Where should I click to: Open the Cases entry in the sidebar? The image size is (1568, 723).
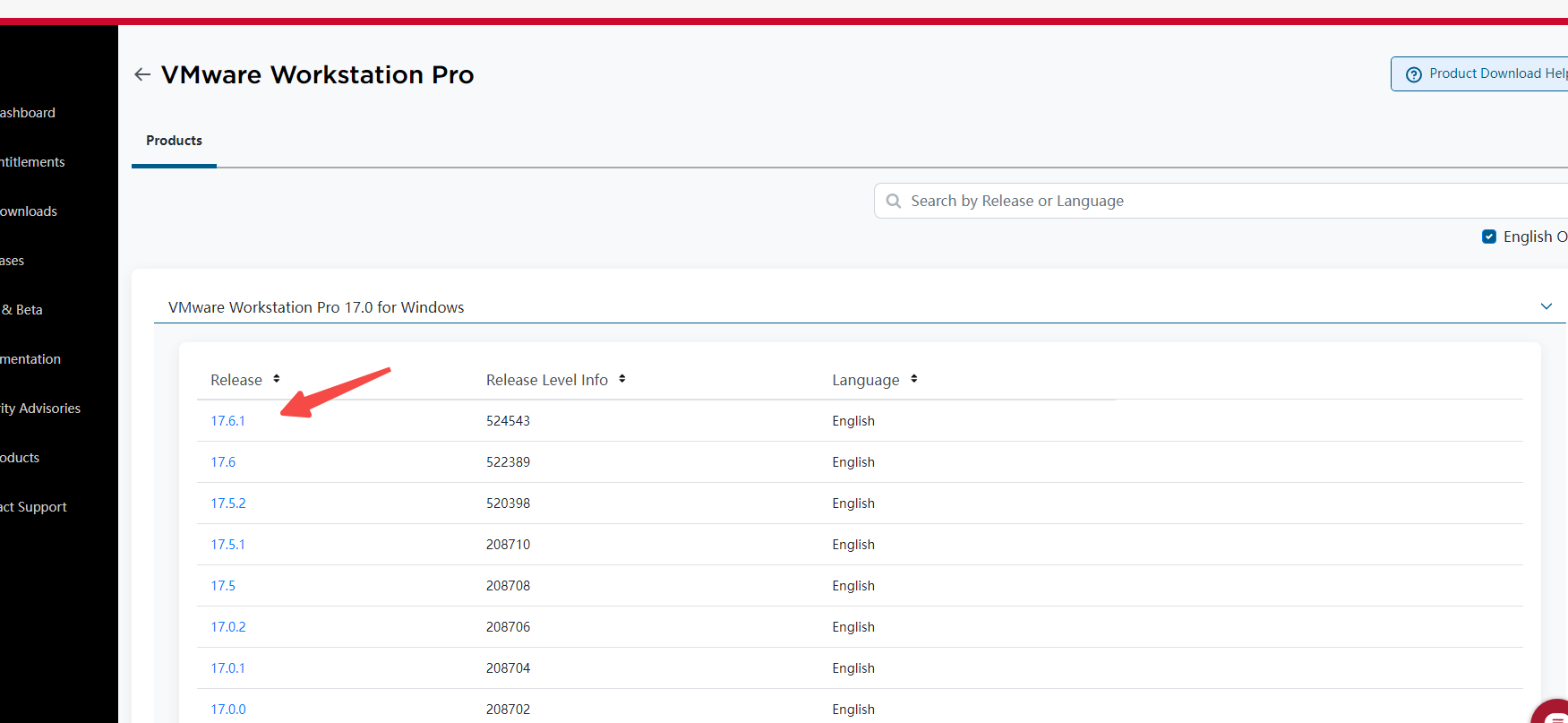point(13,261)
